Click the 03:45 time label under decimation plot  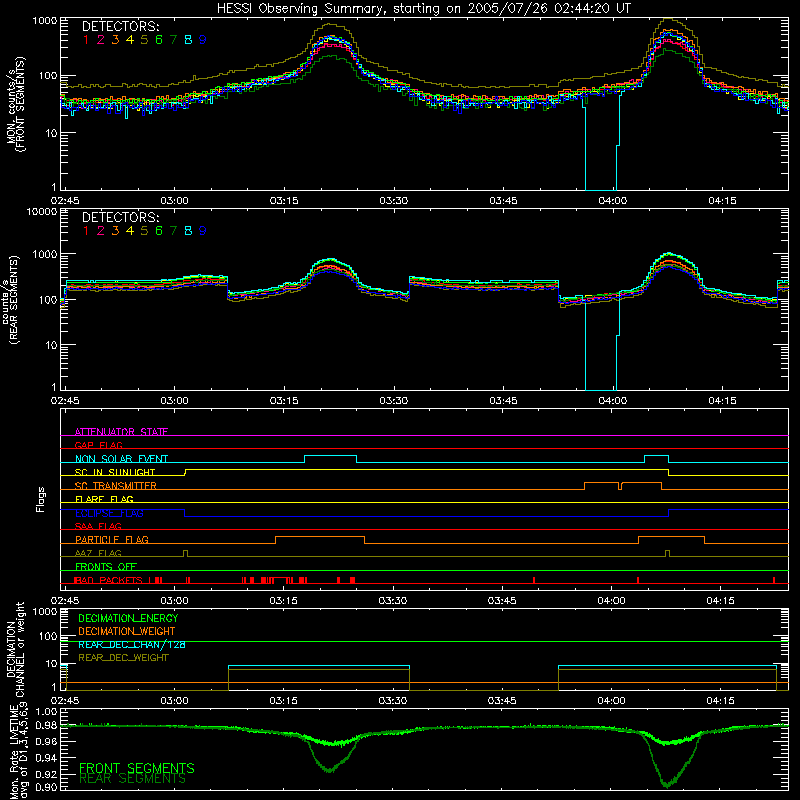502,701
